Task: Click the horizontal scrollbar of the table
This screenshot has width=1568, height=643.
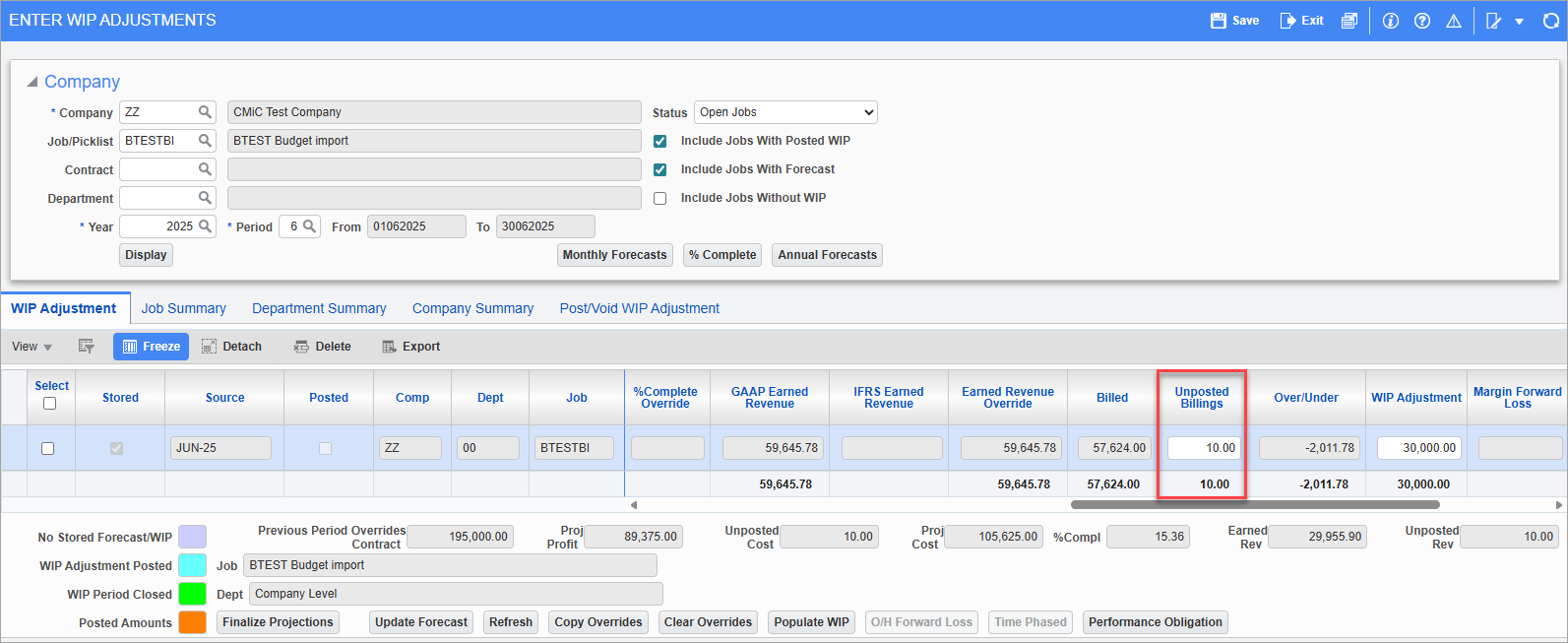Action: point(1255,505)
